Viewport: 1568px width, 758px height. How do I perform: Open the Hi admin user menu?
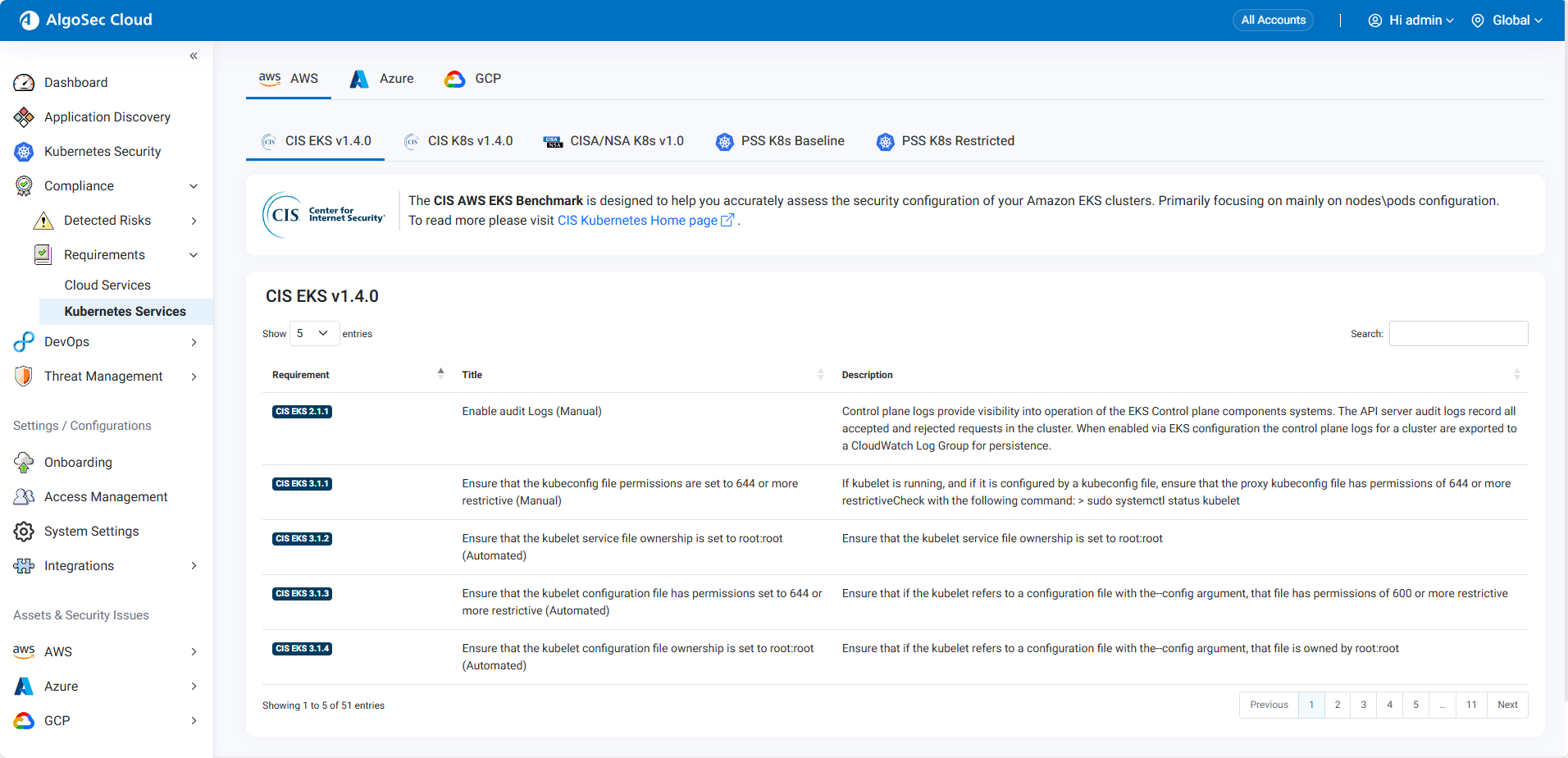(x=1411, y=21)
